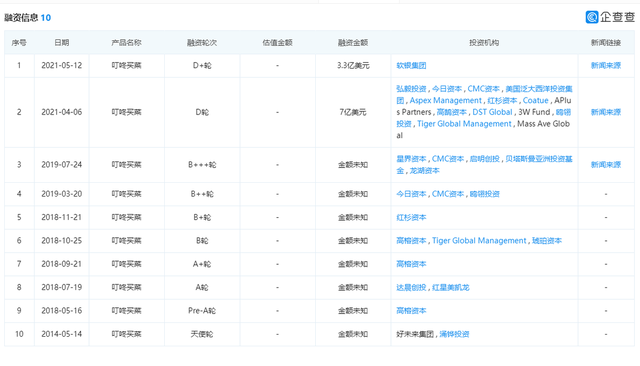Select the date cell 2014-05-14

coord(62,334)
